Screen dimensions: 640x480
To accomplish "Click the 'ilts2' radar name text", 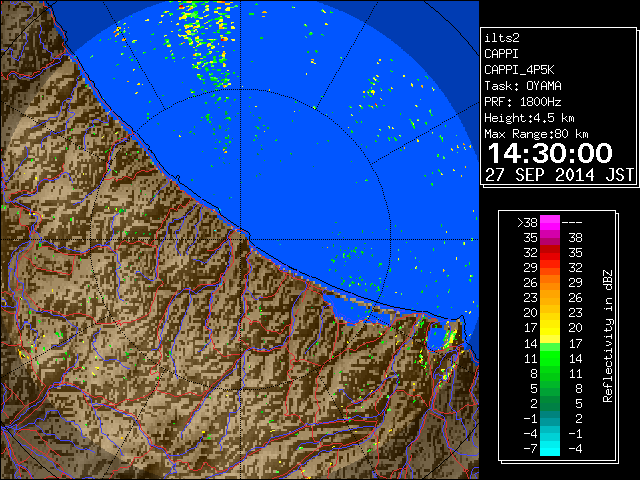I will coord(502,38).
